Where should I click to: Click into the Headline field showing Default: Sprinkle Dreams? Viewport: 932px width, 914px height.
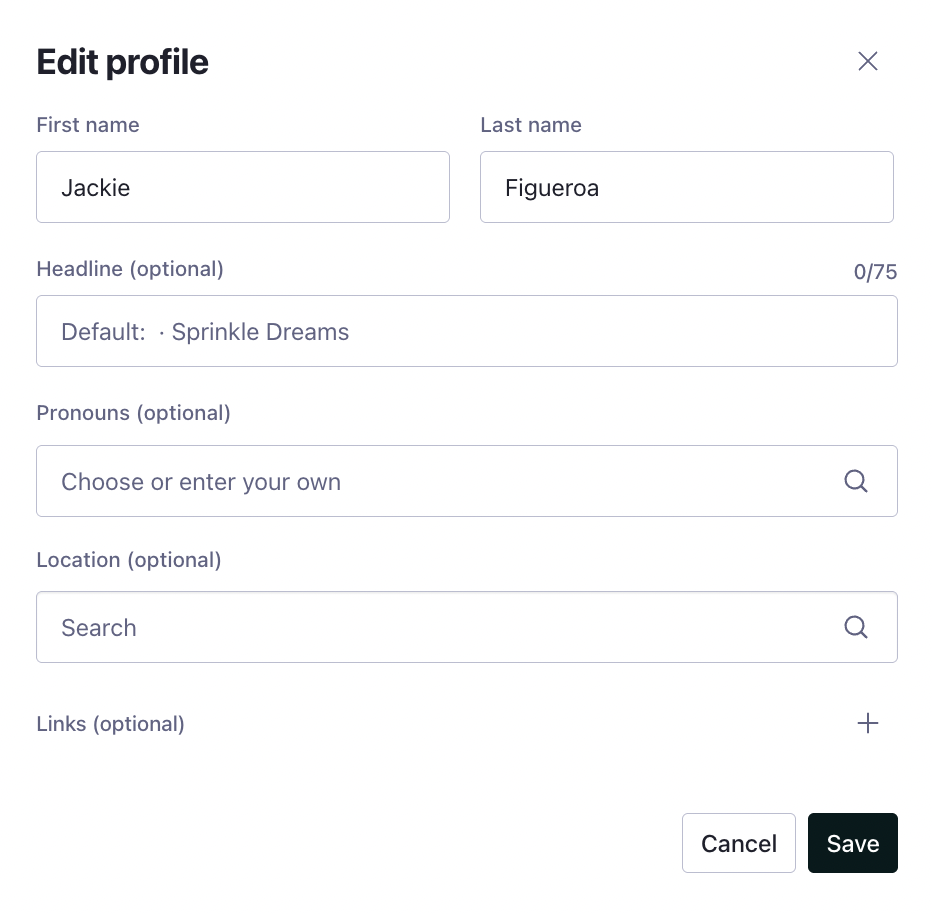pos(467,331)
